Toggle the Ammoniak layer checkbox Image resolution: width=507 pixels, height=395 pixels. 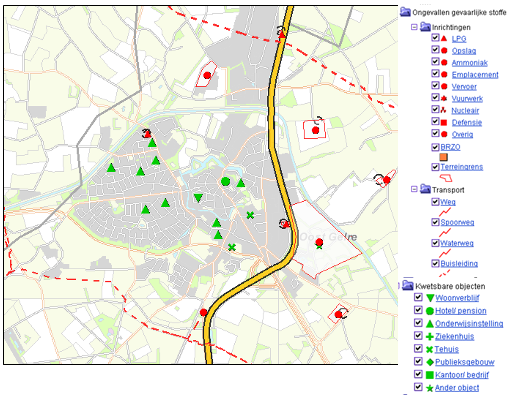pyautogui.click(x=435, y=61)
